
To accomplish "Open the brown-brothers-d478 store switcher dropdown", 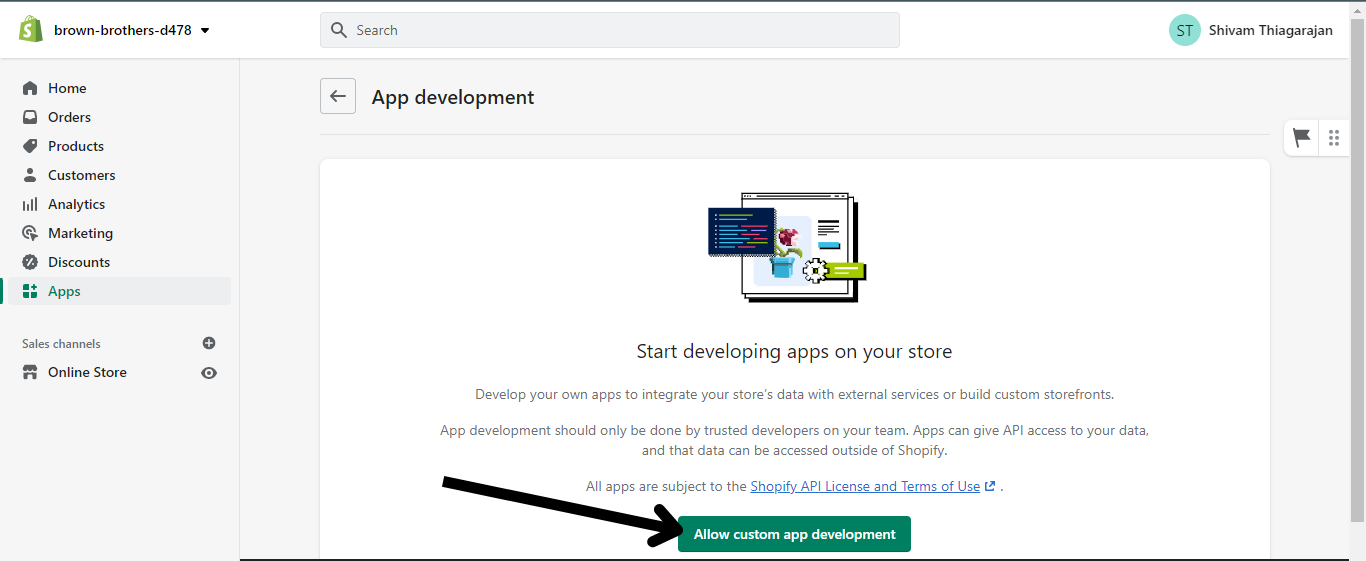I will [131, 30].
